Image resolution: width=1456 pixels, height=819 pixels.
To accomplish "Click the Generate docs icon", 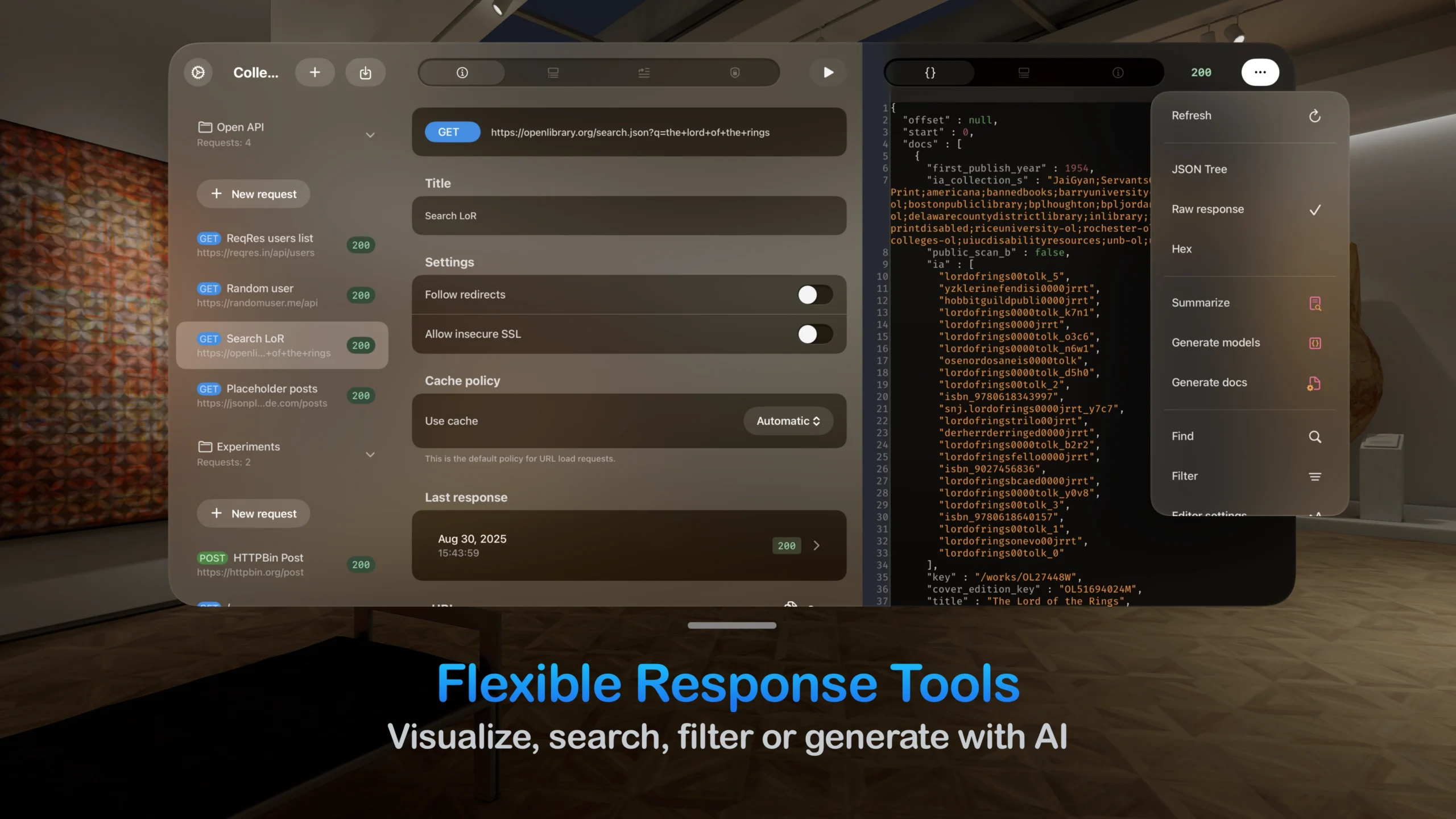I will [1314, 383].
